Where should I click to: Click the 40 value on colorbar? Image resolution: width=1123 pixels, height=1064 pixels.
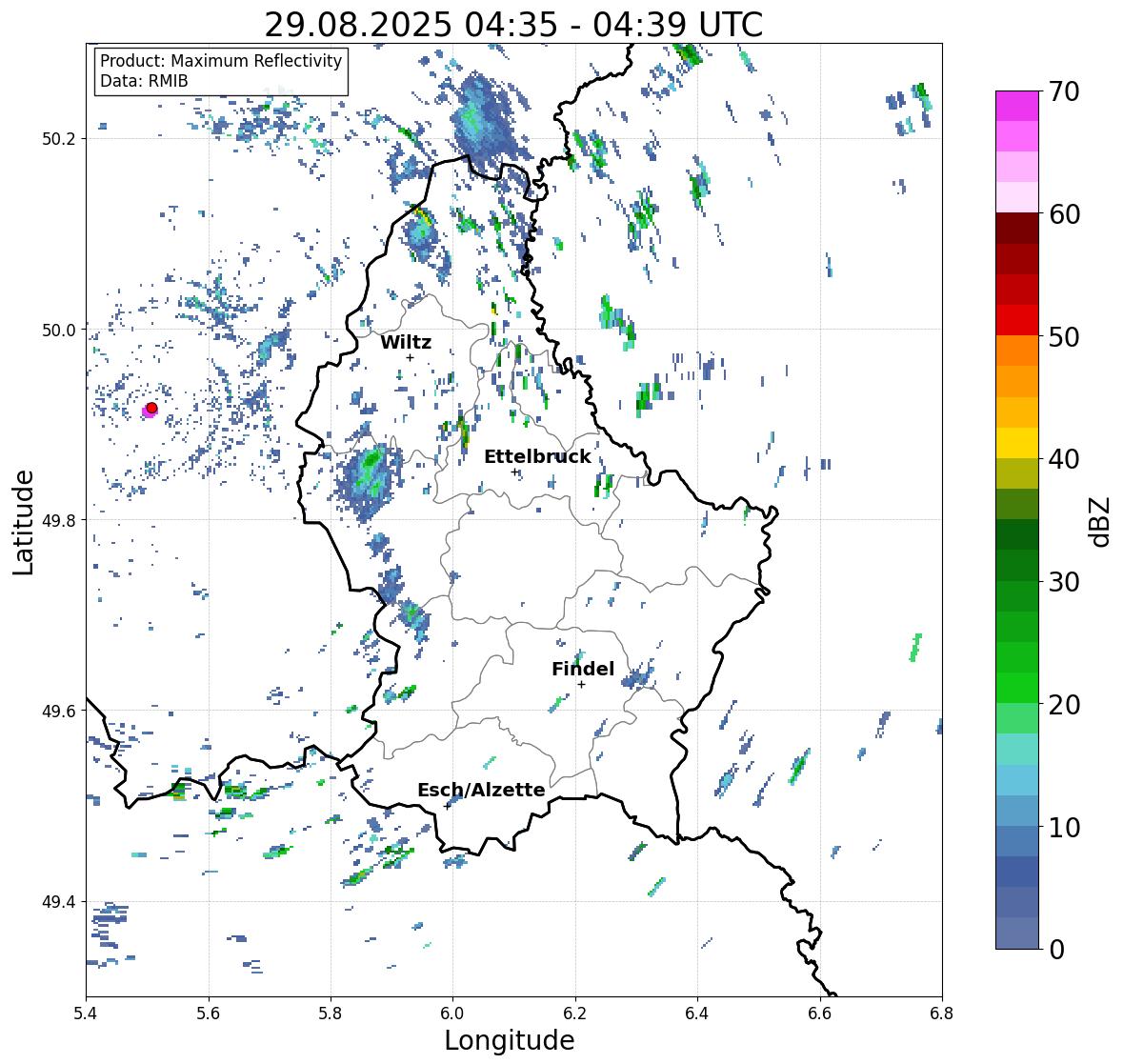1064,459
